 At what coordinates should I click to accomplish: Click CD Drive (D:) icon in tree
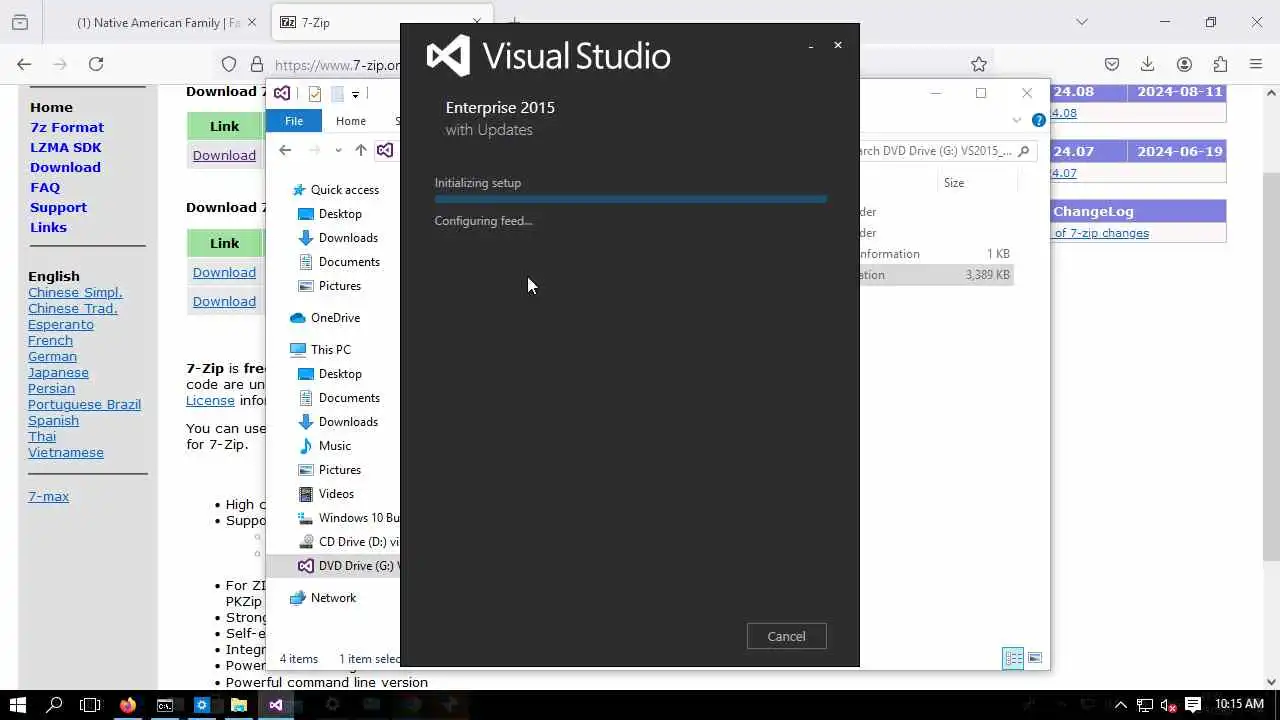tap(306, 542)
